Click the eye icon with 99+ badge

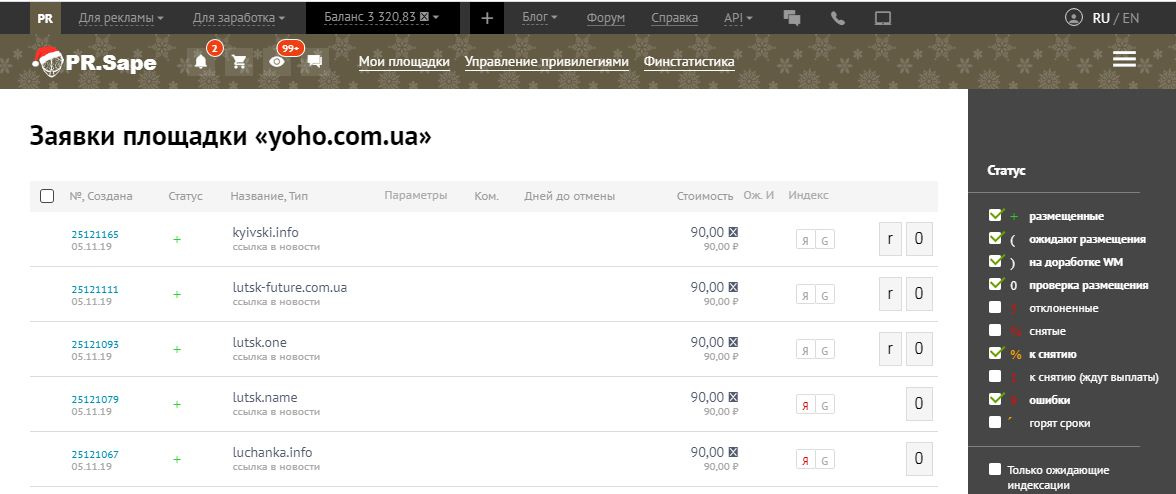[278, 62]
